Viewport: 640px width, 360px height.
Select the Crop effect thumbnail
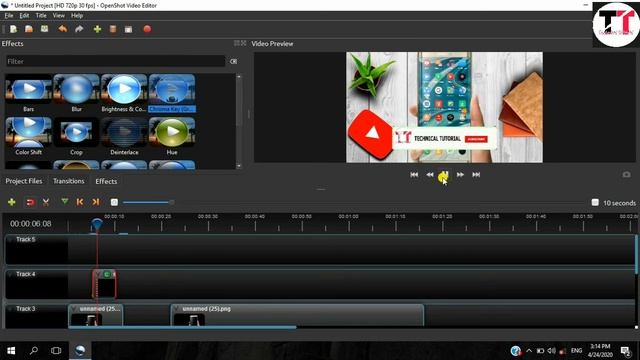pyautogui.click(x=76, y=136)
